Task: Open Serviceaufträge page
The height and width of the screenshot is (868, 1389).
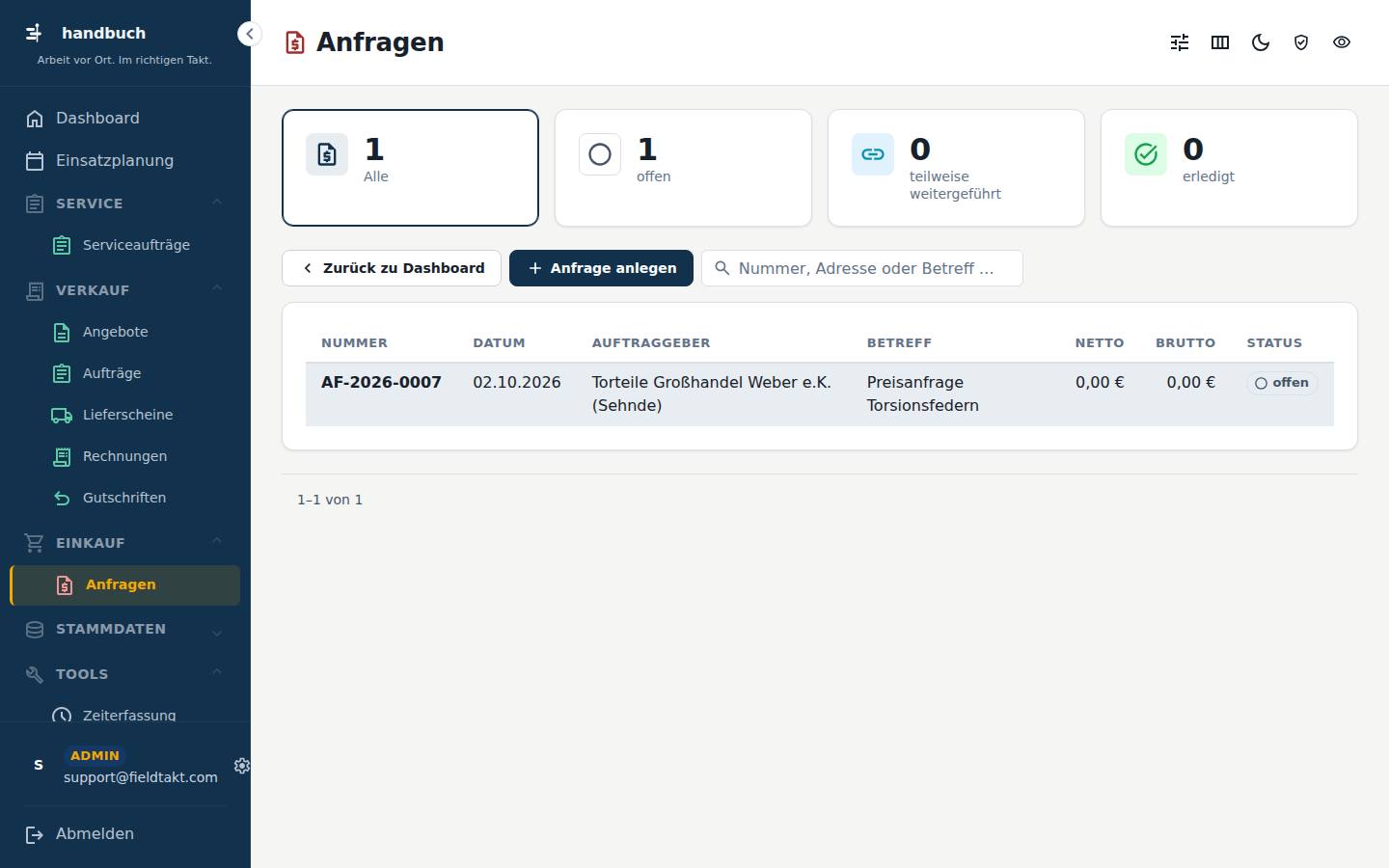Action: 125,245
